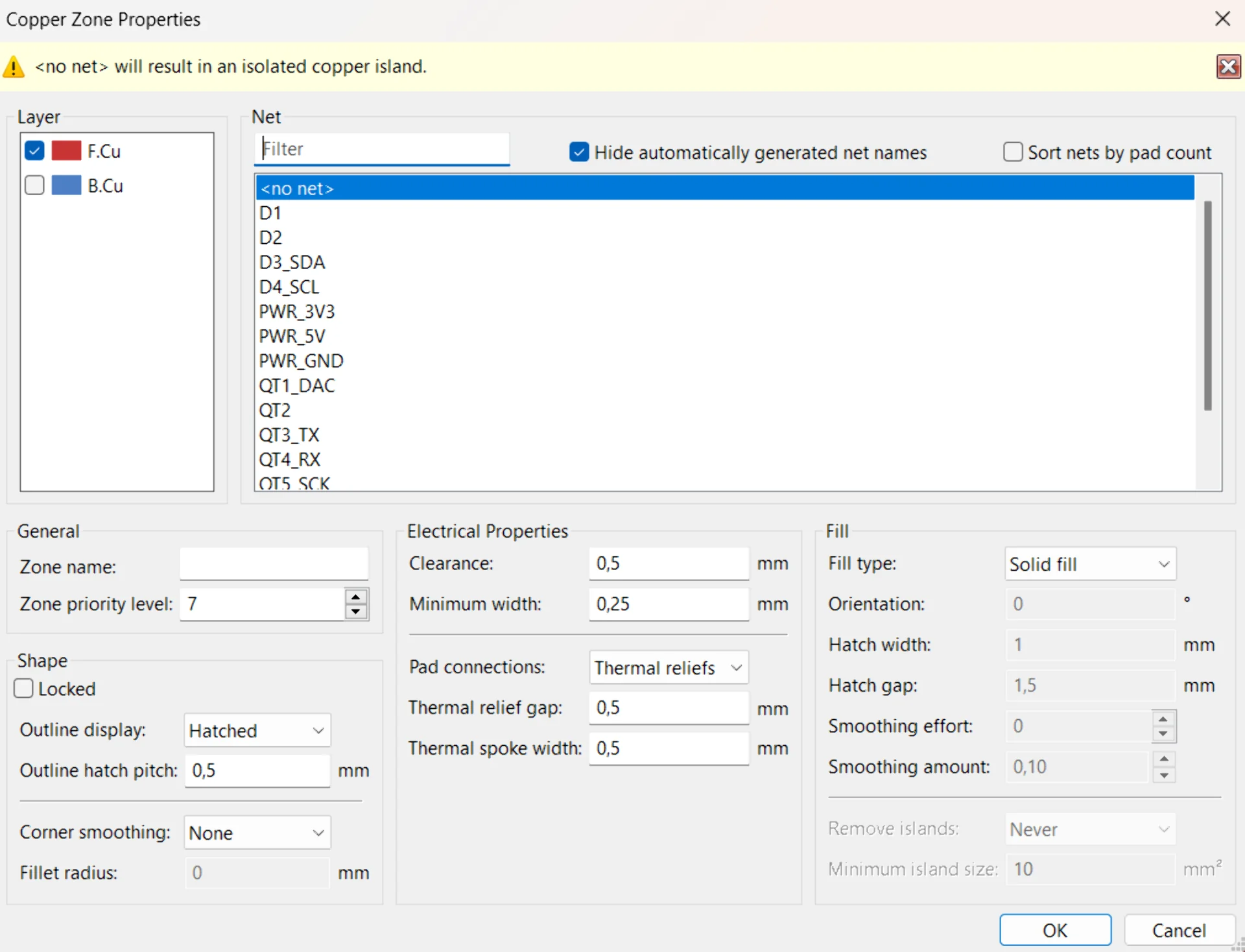Dismiss the no-net warning with red X
The width and height of the screenshot is (1245, 952).
click(x=1227, y=67)
